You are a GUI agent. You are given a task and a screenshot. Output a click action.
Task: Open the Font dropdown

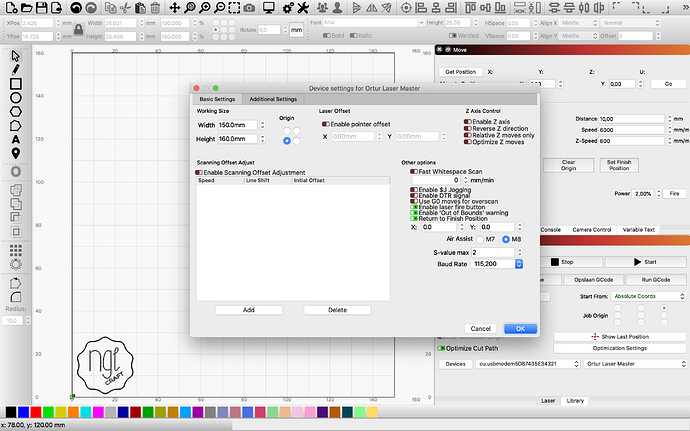(x=374, y=22)
